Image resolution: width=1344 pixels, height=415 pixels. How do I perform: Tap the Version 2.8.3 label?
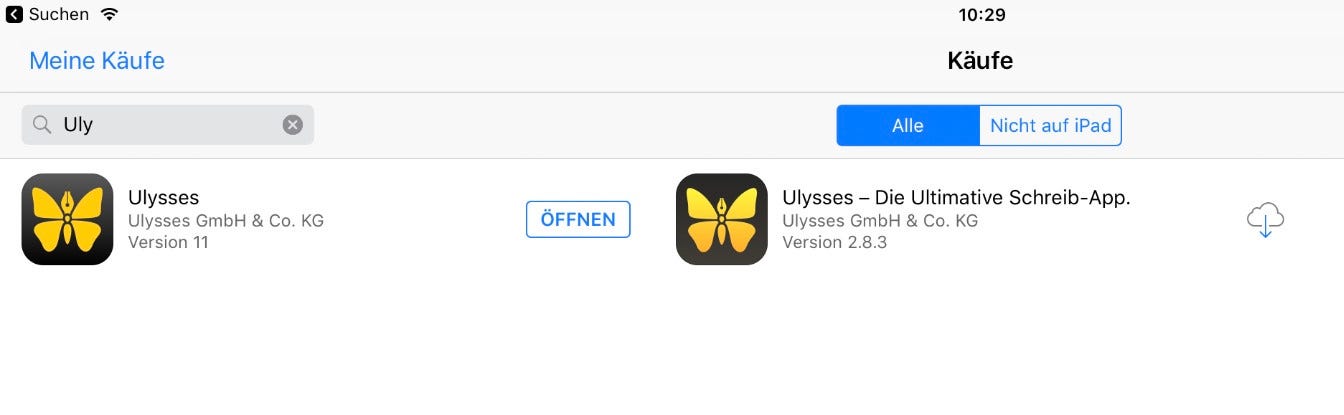click(x=834, y=242)
